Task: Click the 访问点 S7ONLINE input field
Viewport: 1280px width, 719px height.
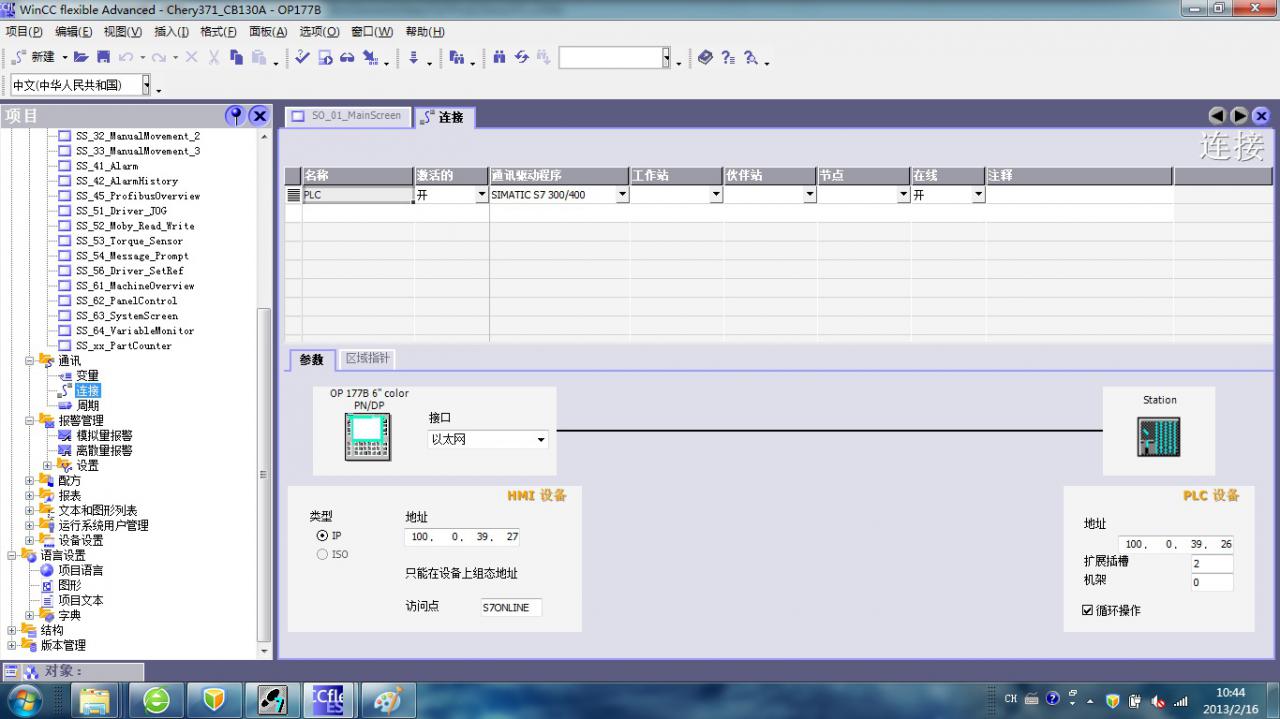Action: [511, 607]
